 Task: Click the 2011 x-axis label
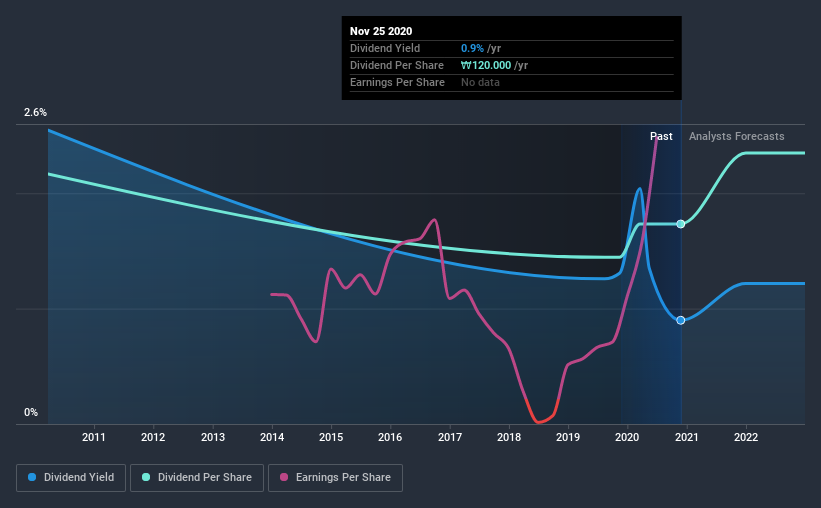tap(94, 437)
